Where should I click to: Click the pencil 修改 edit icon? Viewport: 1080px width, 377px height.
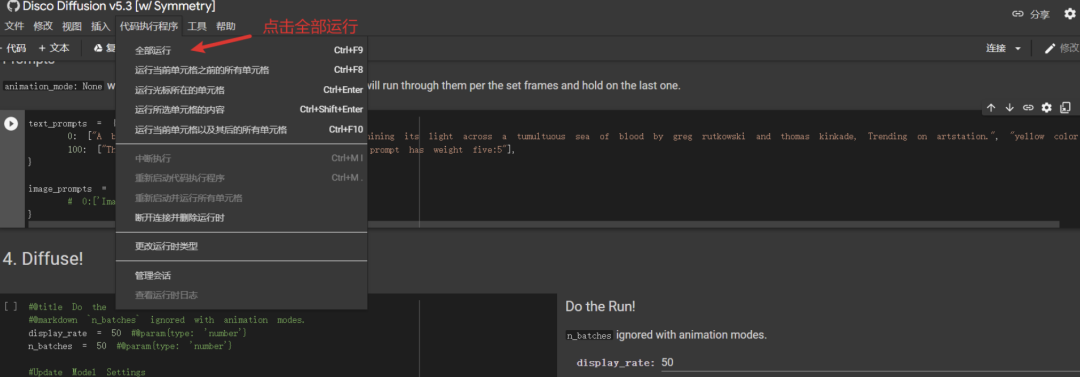(x=1050, y=48)
